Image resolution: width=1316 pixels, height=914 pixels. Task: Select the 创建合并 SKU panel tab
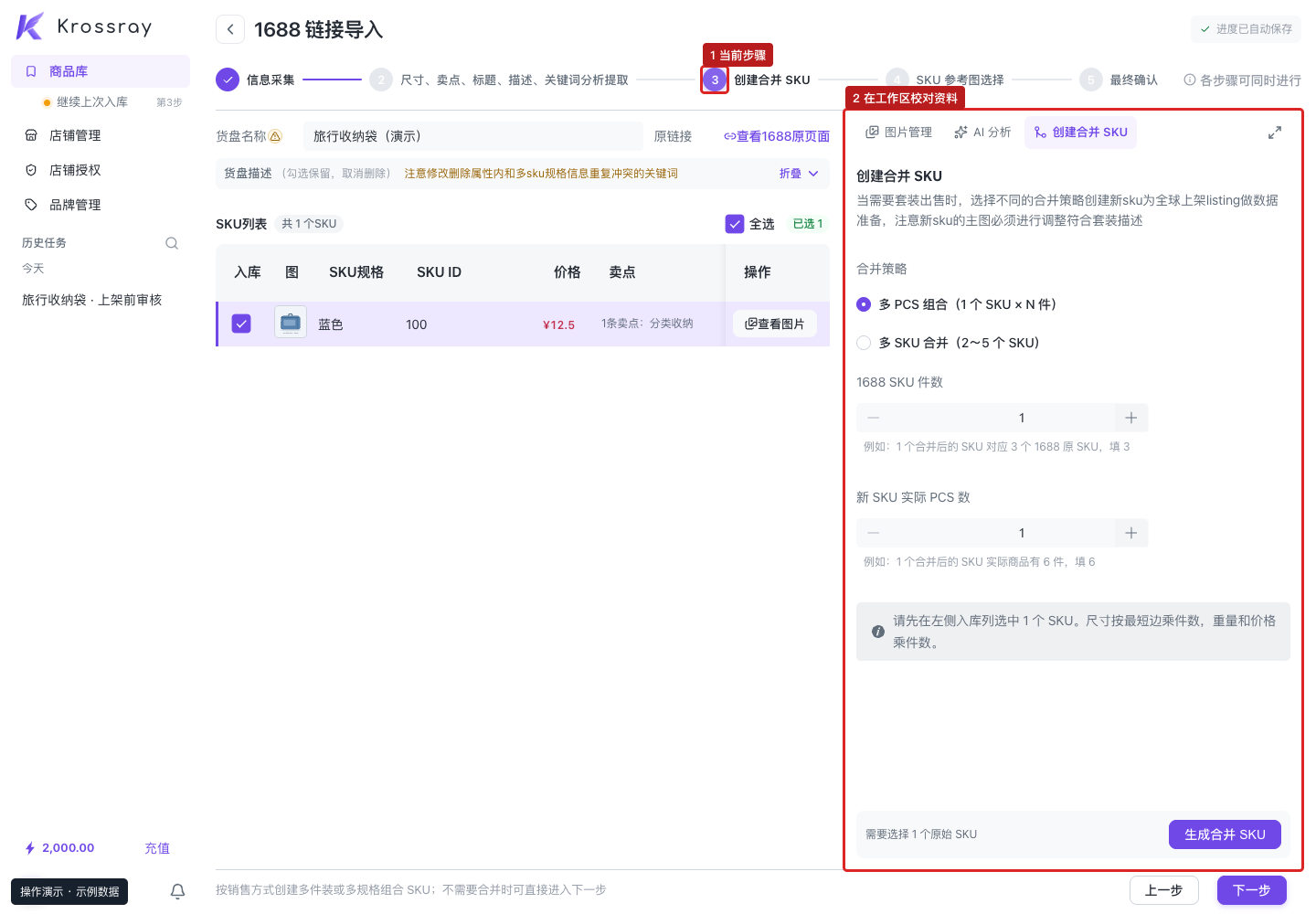(1080, 133)
